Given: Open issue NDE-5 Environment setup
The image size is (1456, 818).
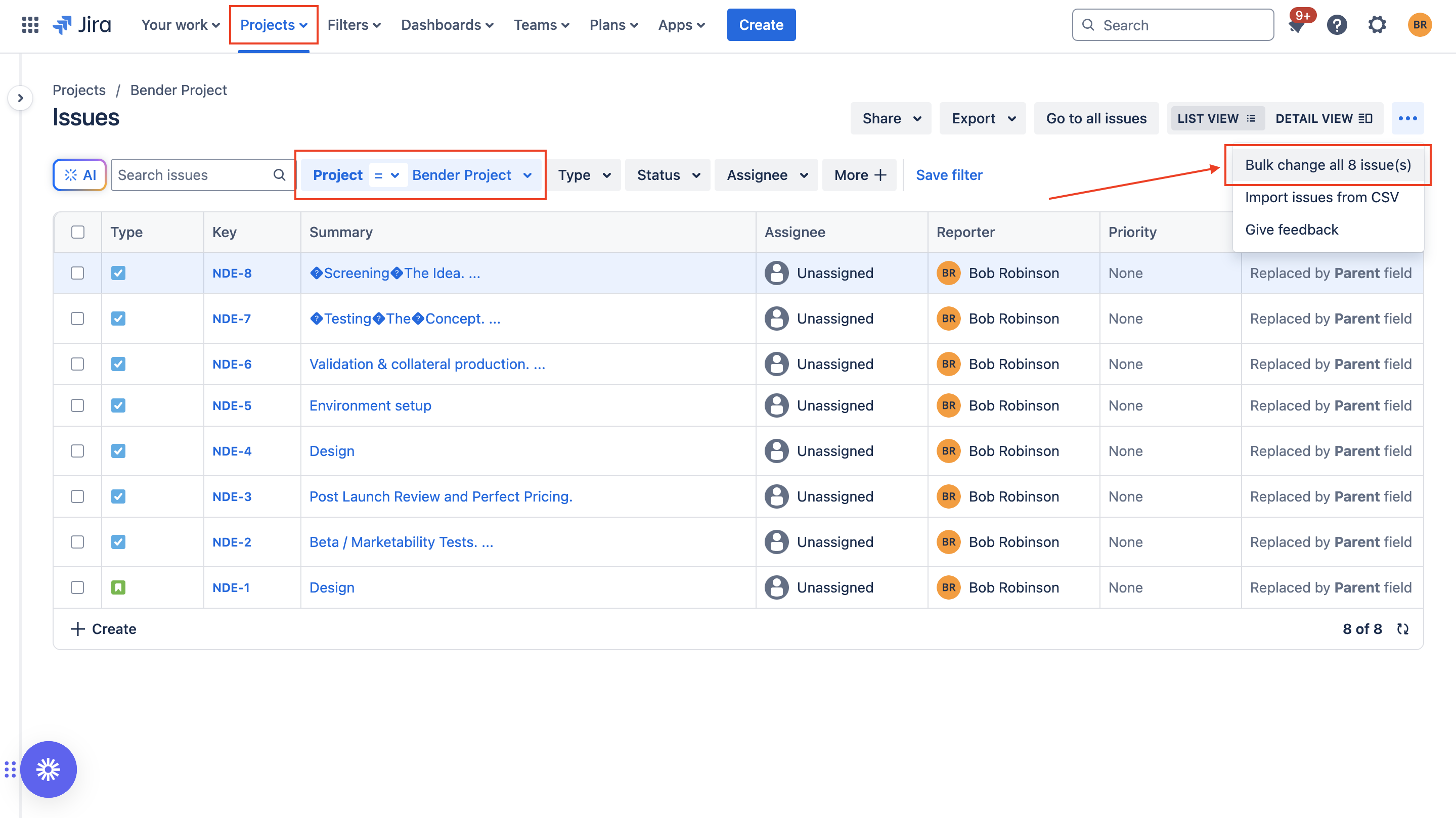Looking at the screenshot, I should [x=370, y=405].
